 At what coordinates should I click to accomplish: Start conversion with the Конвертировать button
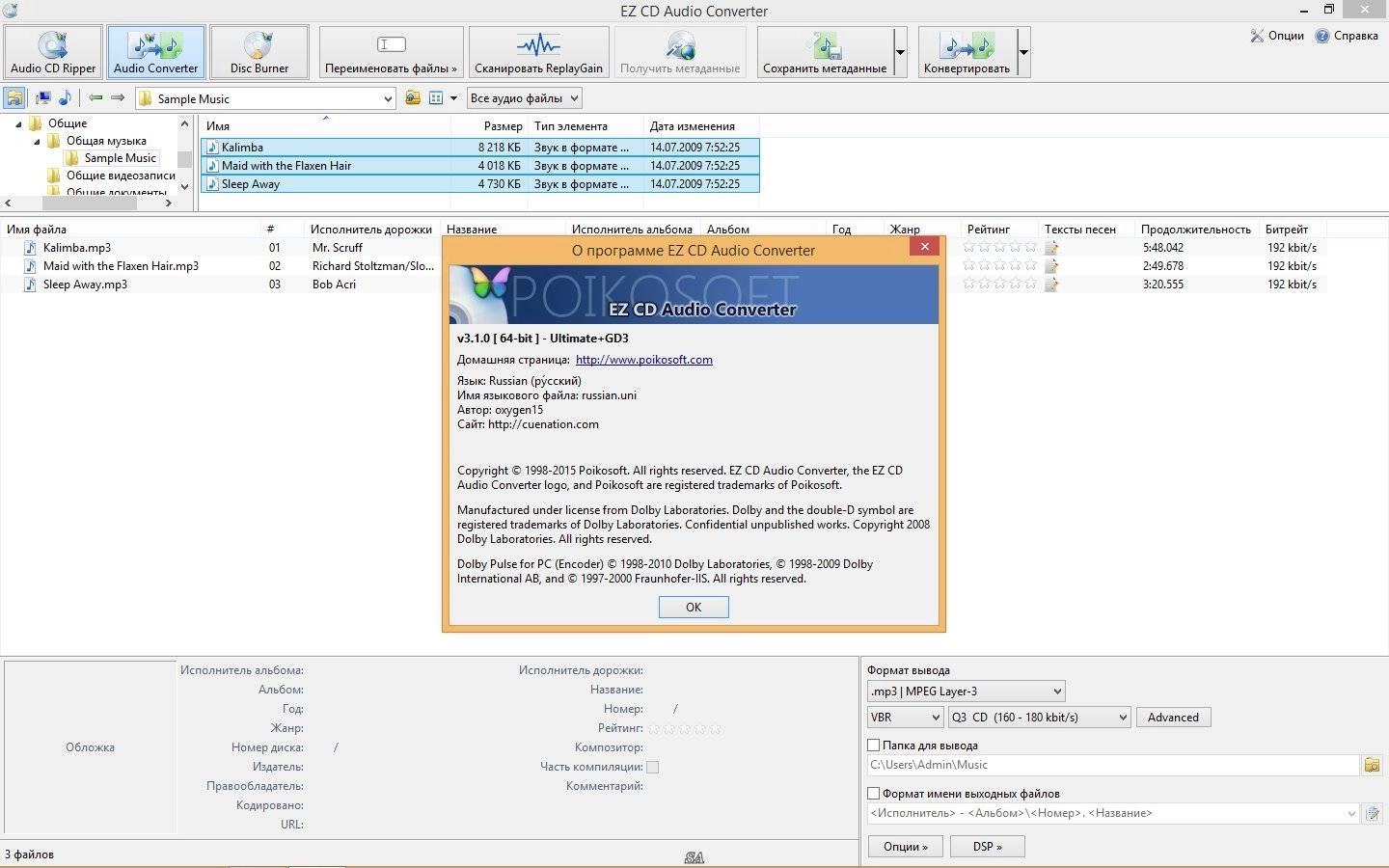(x=967, y=52)
